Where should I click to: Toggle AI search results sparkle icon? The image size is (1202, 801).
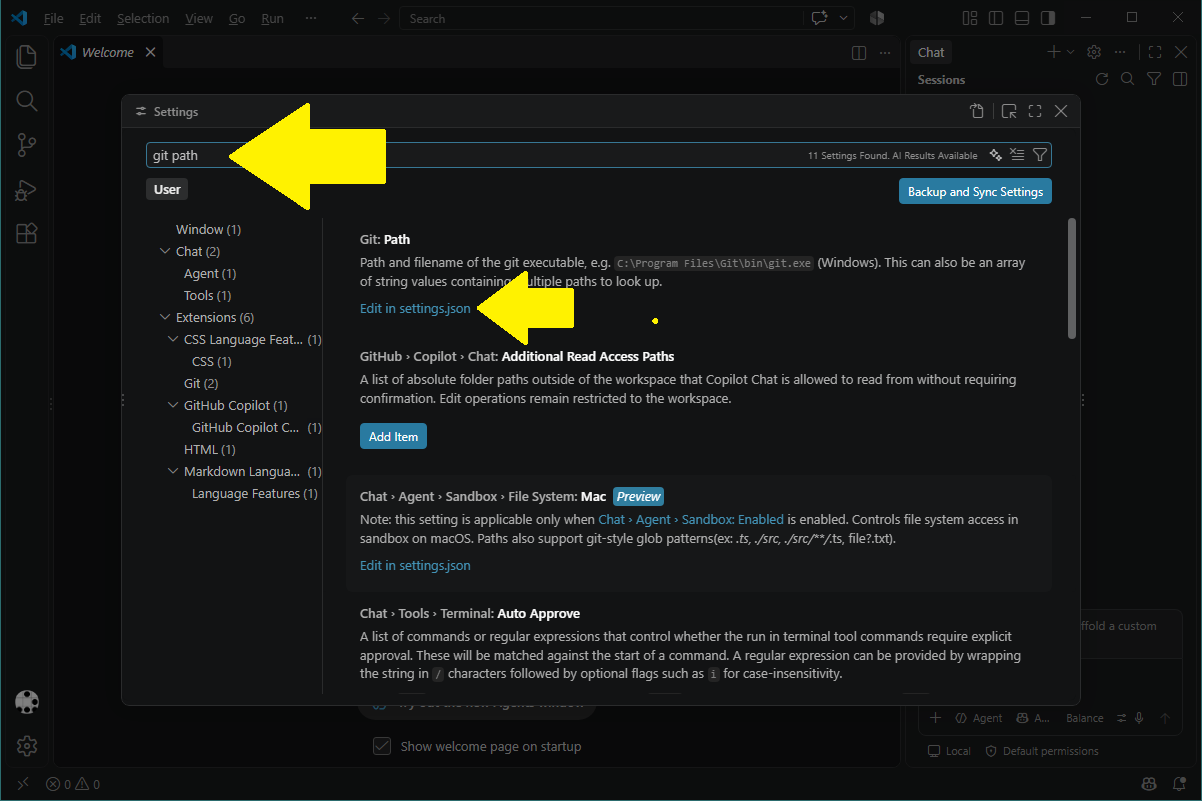tap(995, 155)
